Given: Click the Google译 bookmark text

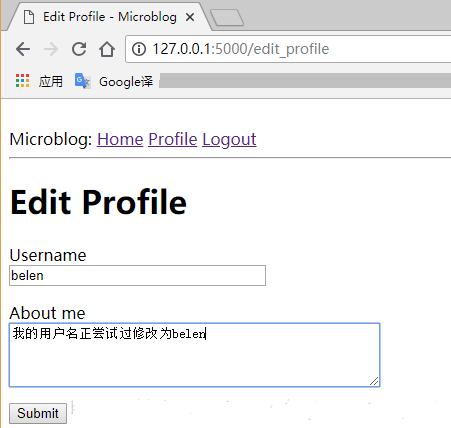Looking at the screenshot, I should pyautogui.click(x=126, y=82).
